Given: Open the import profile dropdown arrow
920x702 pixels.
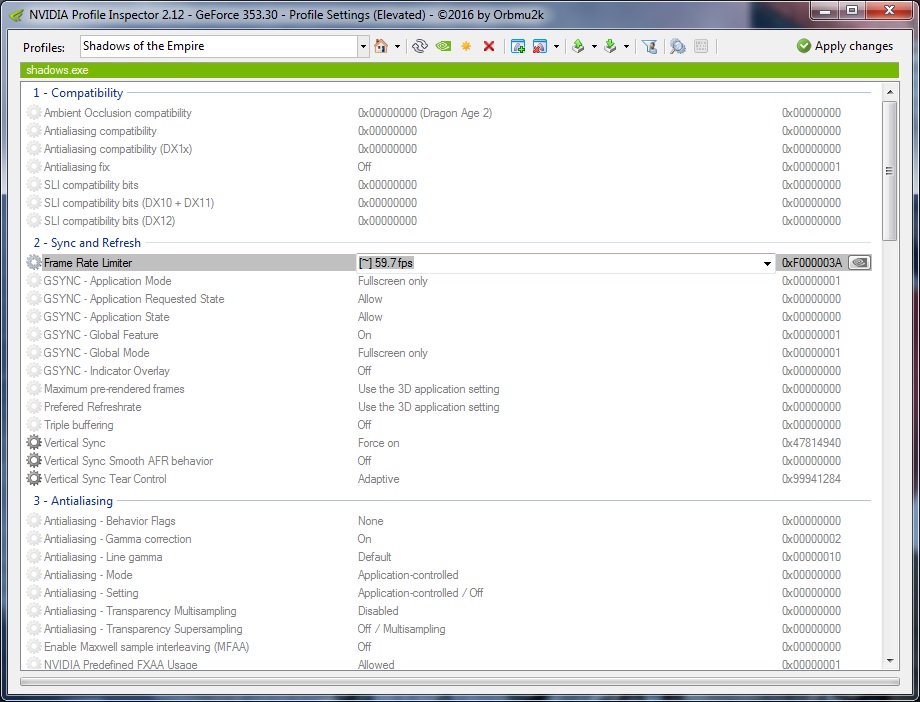Looking at the screenshot, I should [626, 46].
